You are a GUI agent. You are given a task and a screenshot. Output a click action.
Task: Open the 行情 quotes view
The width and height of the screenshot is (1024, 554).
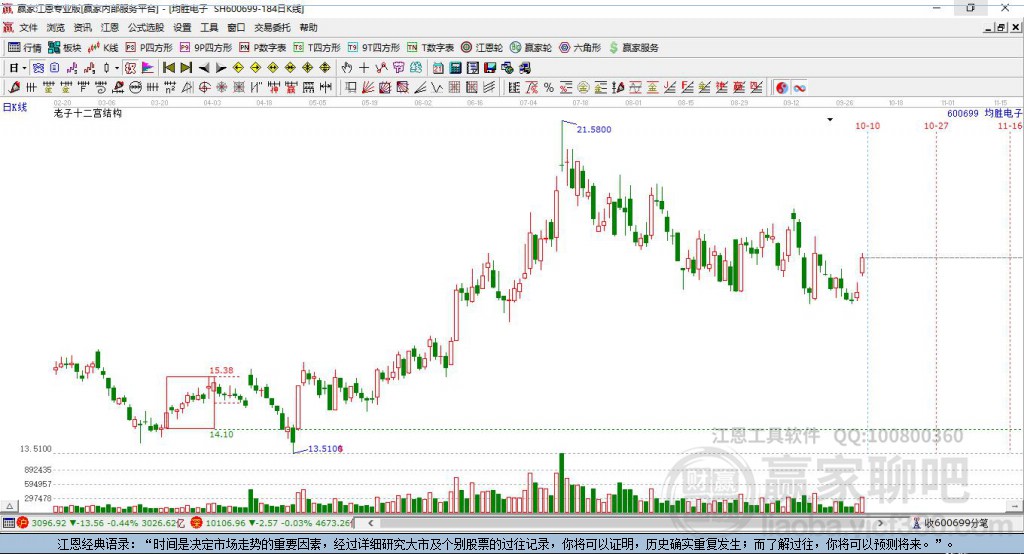click(24, 48)
